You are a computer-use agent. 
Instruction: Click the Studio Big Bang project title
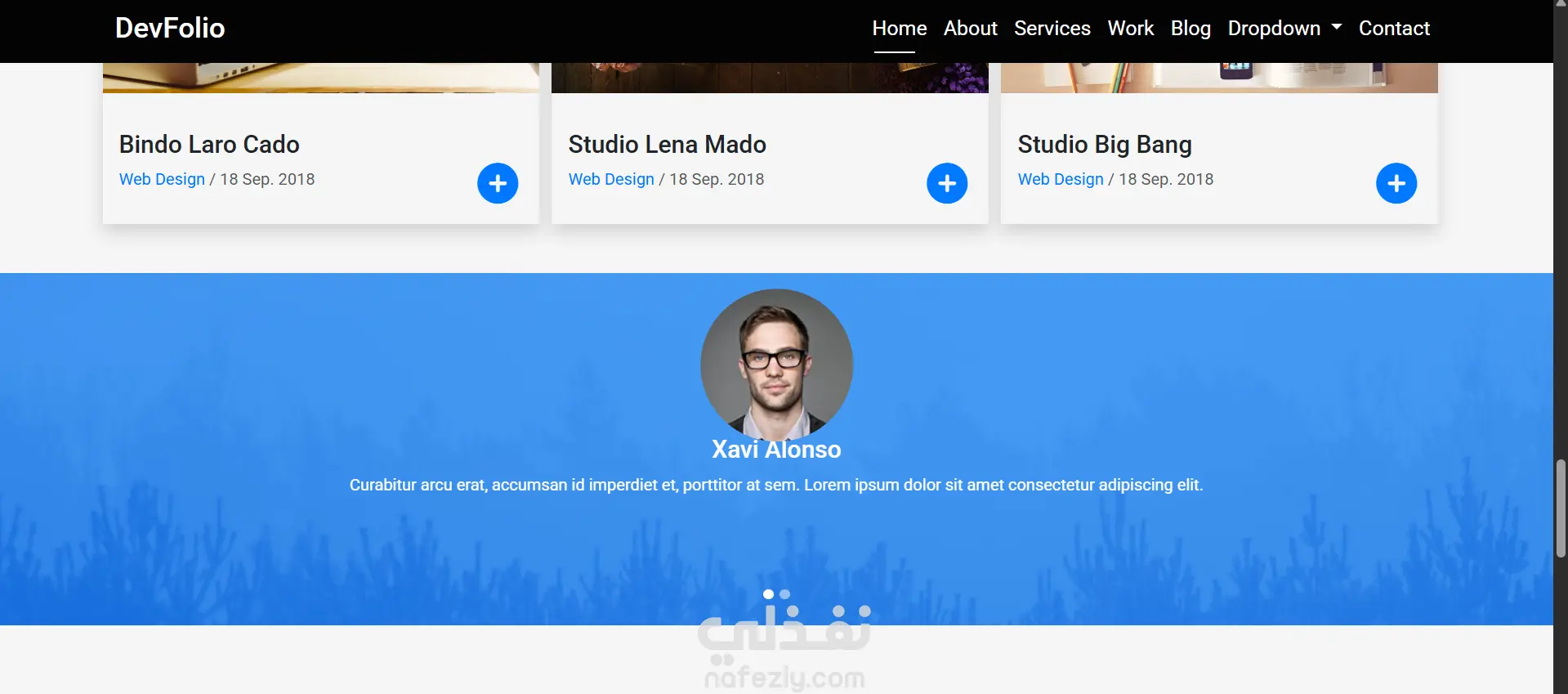pyautogui.click(x=1105, y=145)
